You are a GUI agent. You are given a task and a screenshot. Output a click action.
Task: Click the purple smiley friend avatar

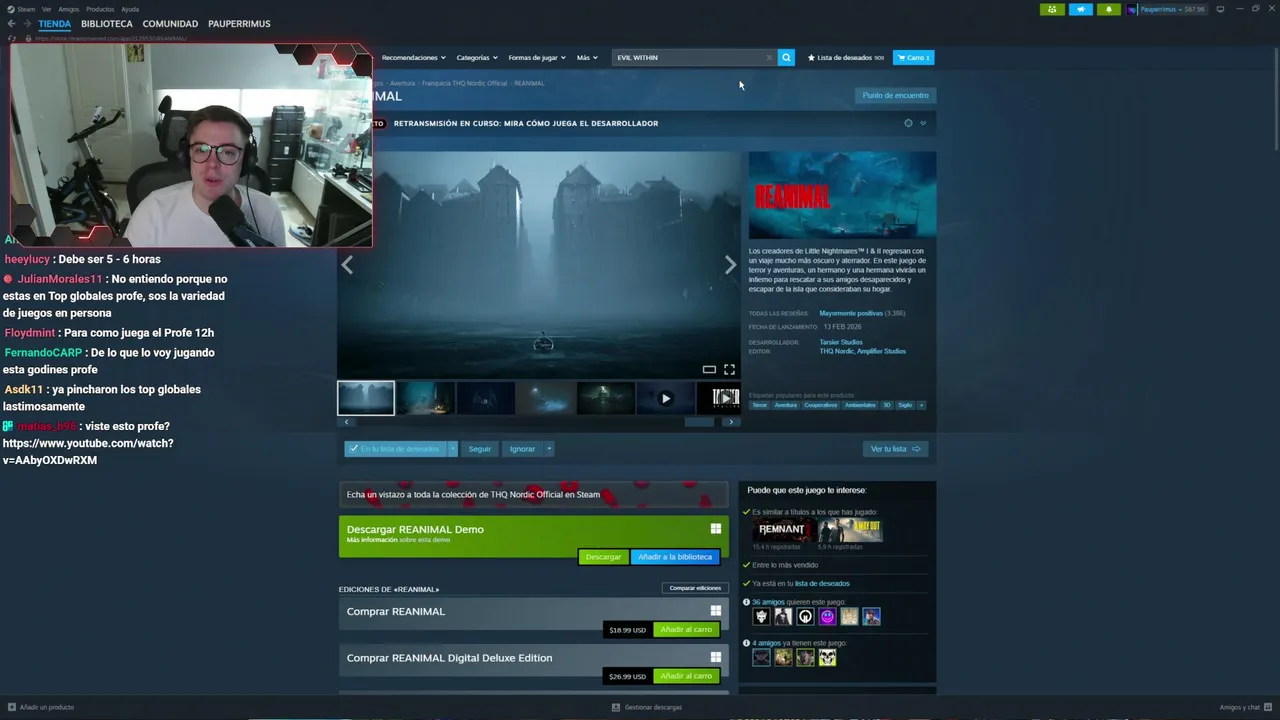point(827,617)
